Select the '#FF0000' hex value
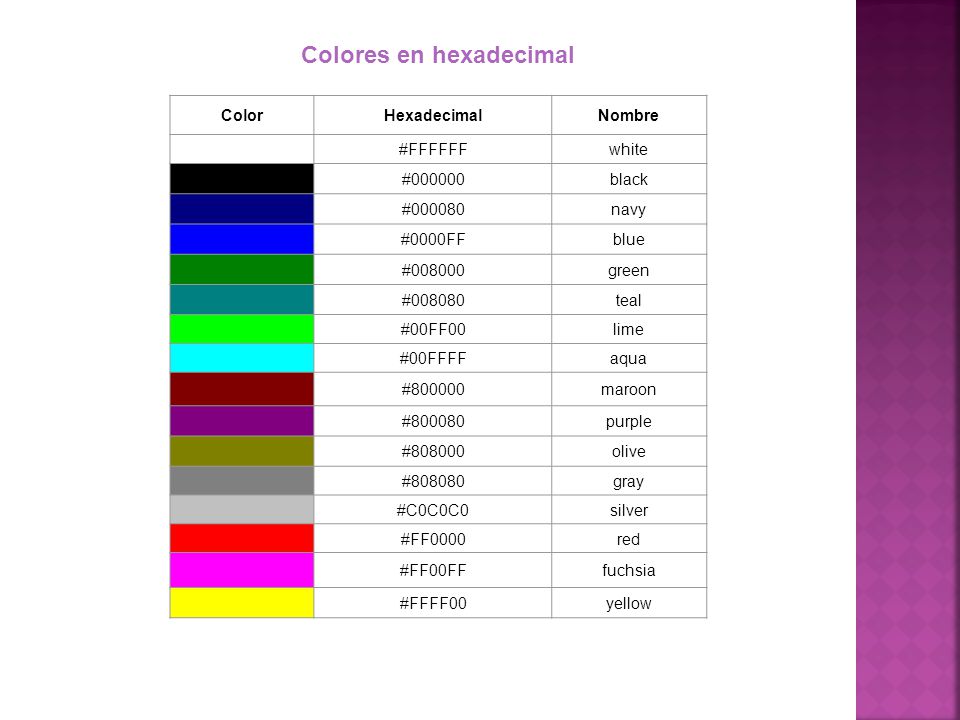Image resolution: width=960 pixels, height=720 pixels. 433,539
